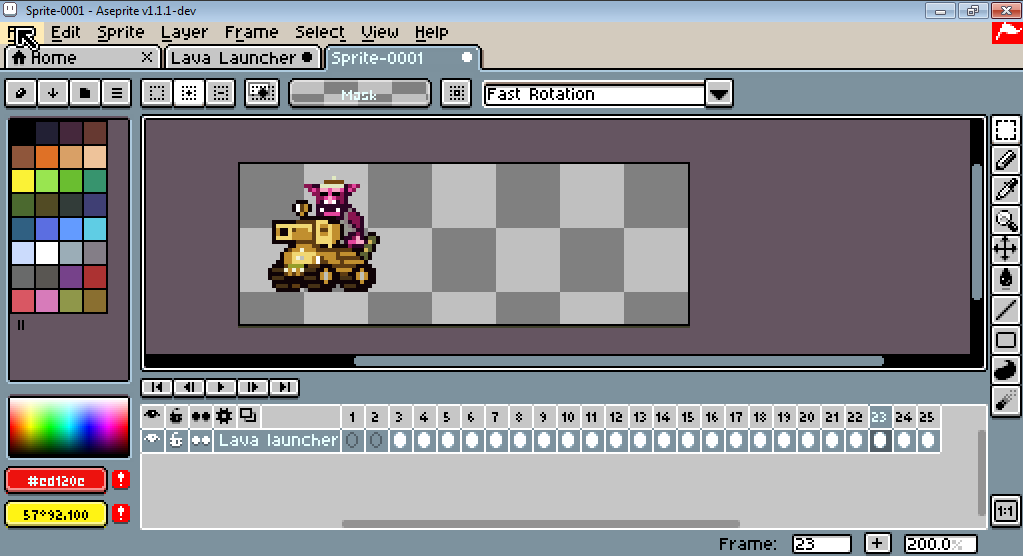Open the Sprite menu
The height and width of the screenshot is (556, 1023).
pyautogui.click(x=121, y=33)
